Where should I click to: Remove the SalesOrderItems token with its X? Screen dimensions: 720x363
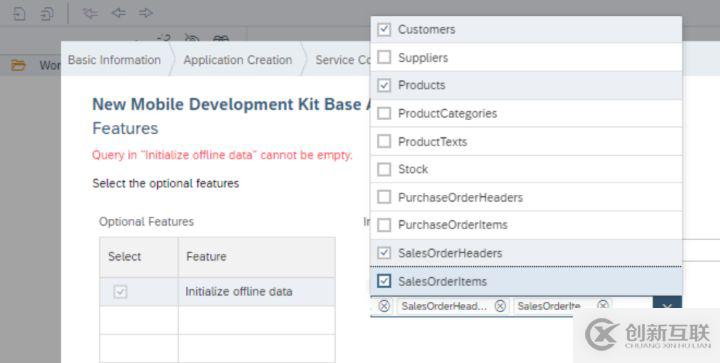point(603,305)
